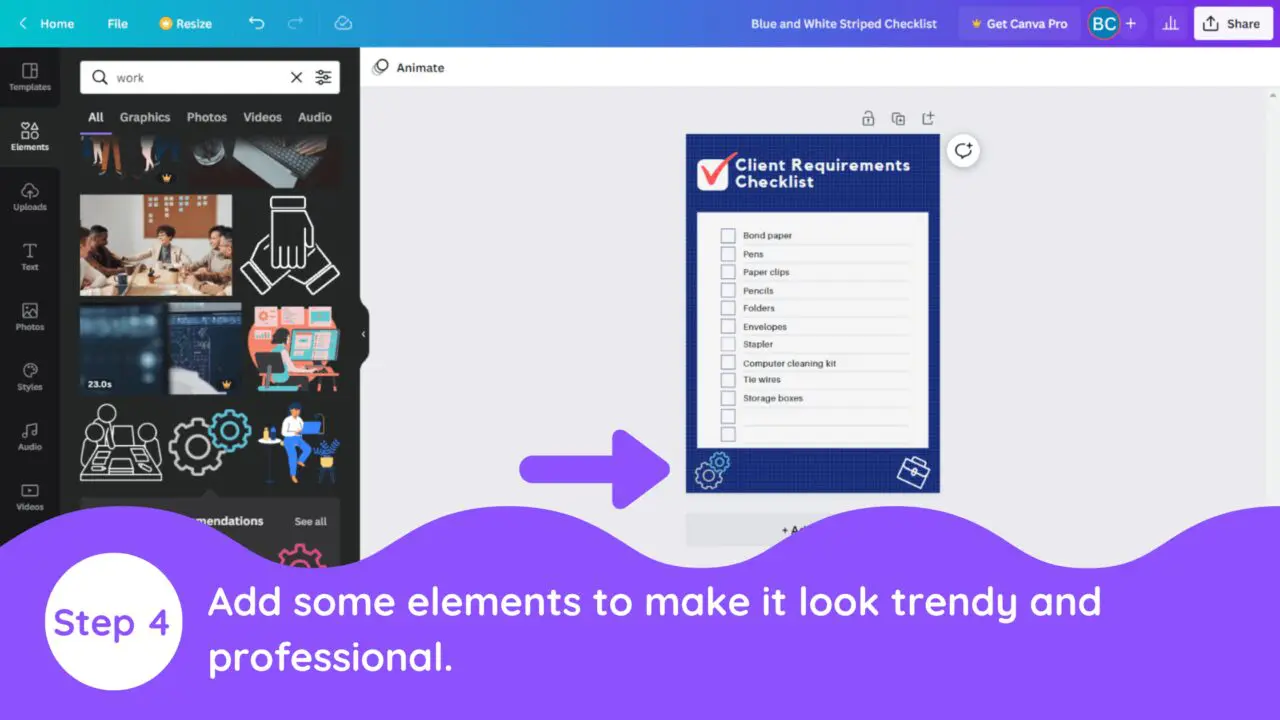Select the meeting photo thumbnail

tap(156, 245)
